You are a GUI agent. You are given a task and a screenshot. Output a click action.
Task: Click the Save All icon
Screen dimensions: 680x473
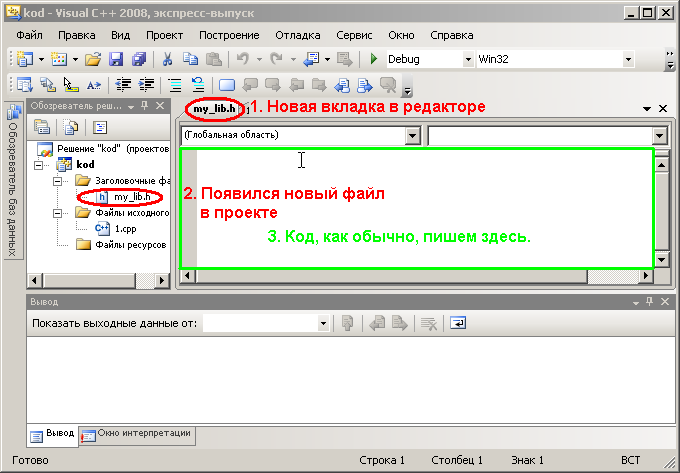point(139,59)
